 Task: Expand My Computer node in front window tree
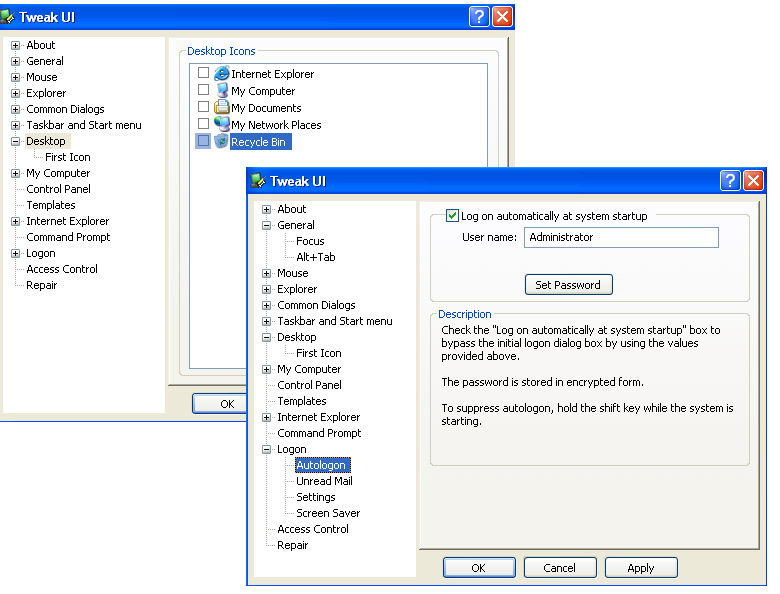coord(267,369)
